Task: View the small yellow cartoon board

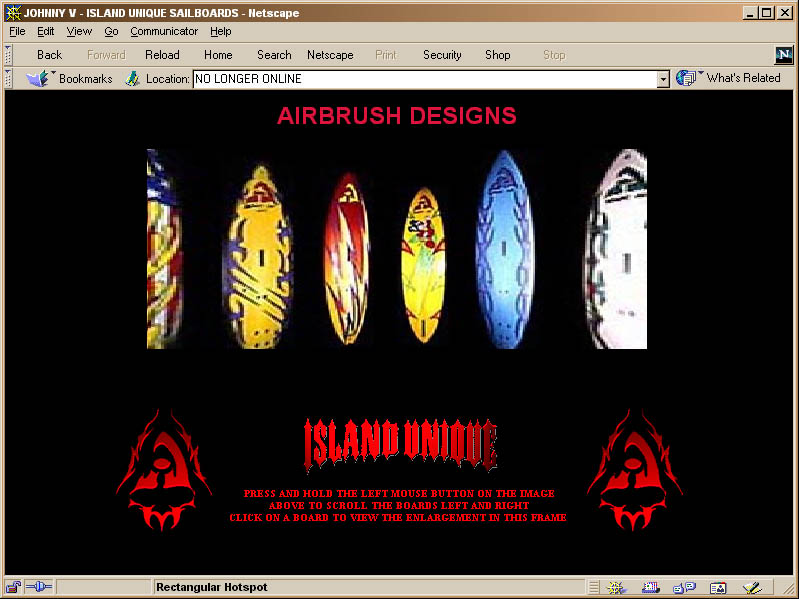Action: 423,265
